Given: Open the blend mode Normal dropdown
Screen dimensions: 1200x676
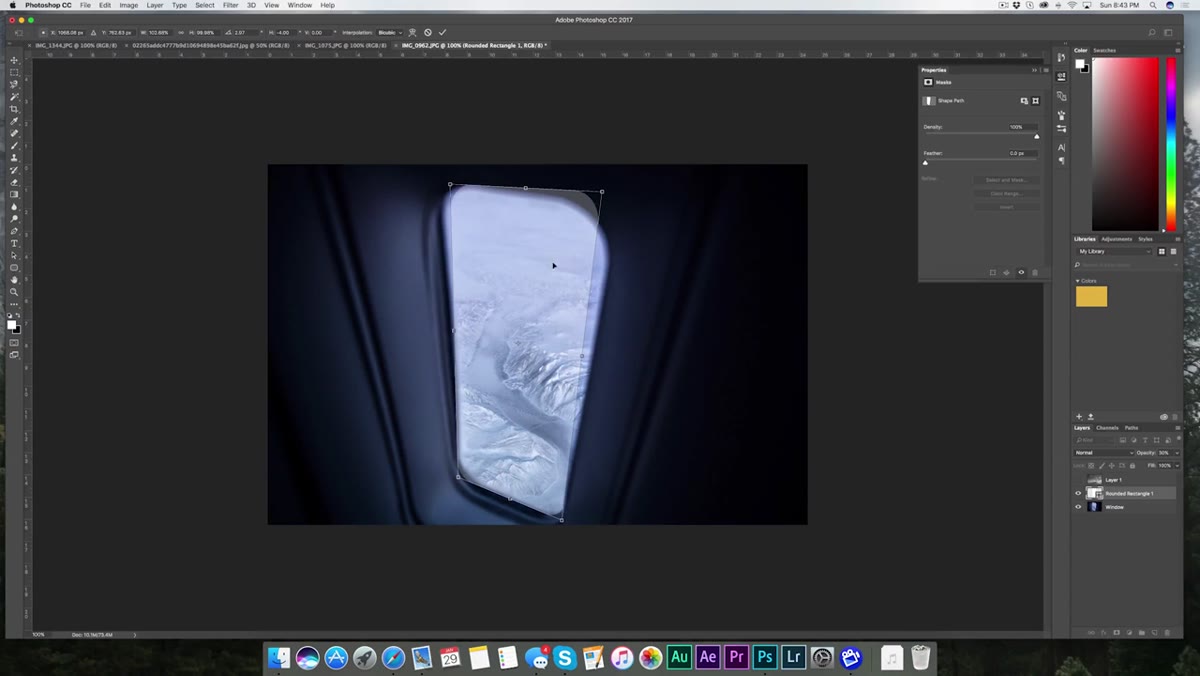Looking at the screenshot, I should coord(1104,453).
